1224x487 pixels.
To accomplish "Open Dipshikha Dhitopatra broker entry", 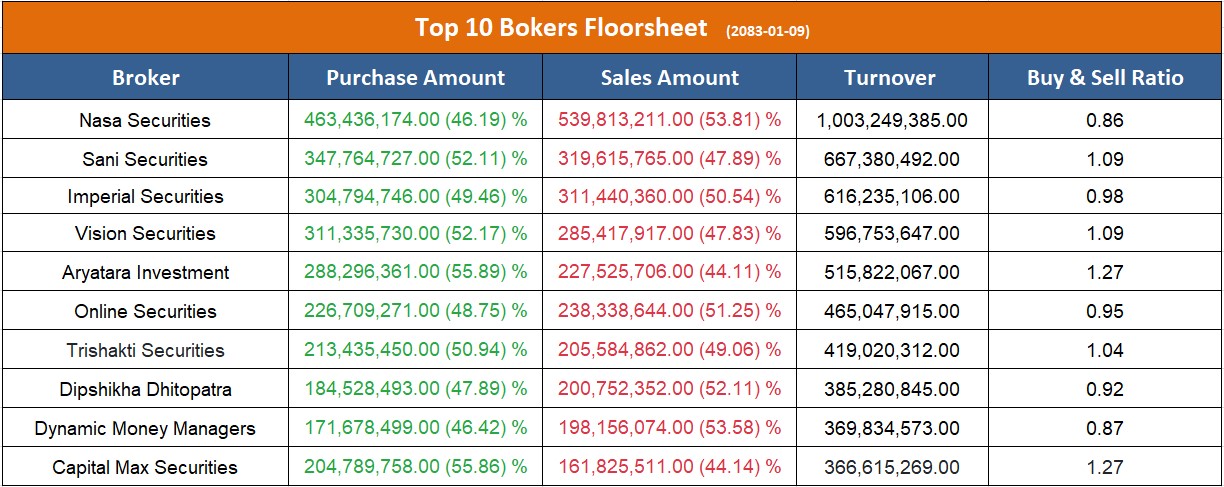I will (x=145, y=389).
